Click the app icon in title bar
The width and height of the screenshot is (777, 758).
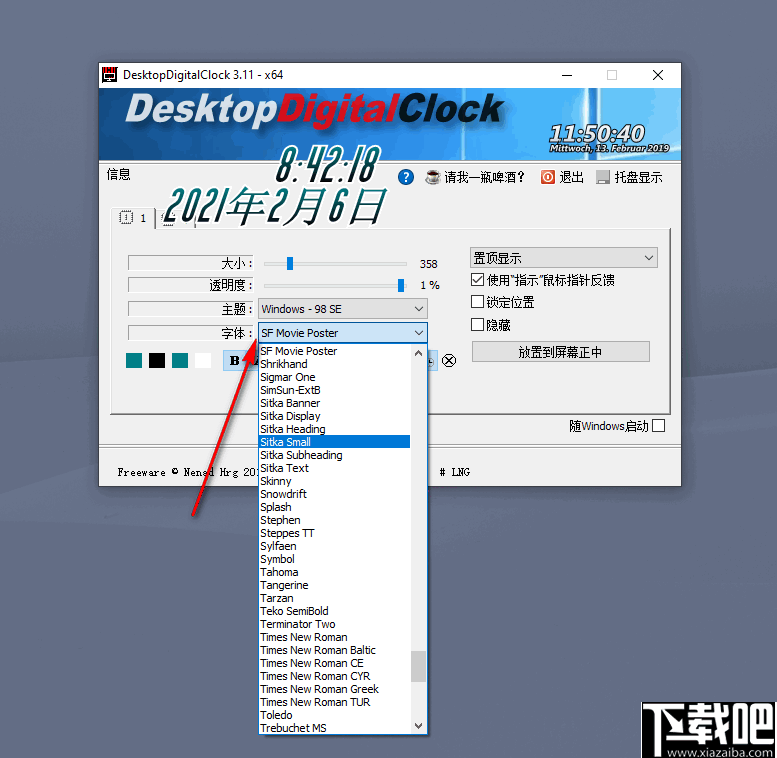110,75
